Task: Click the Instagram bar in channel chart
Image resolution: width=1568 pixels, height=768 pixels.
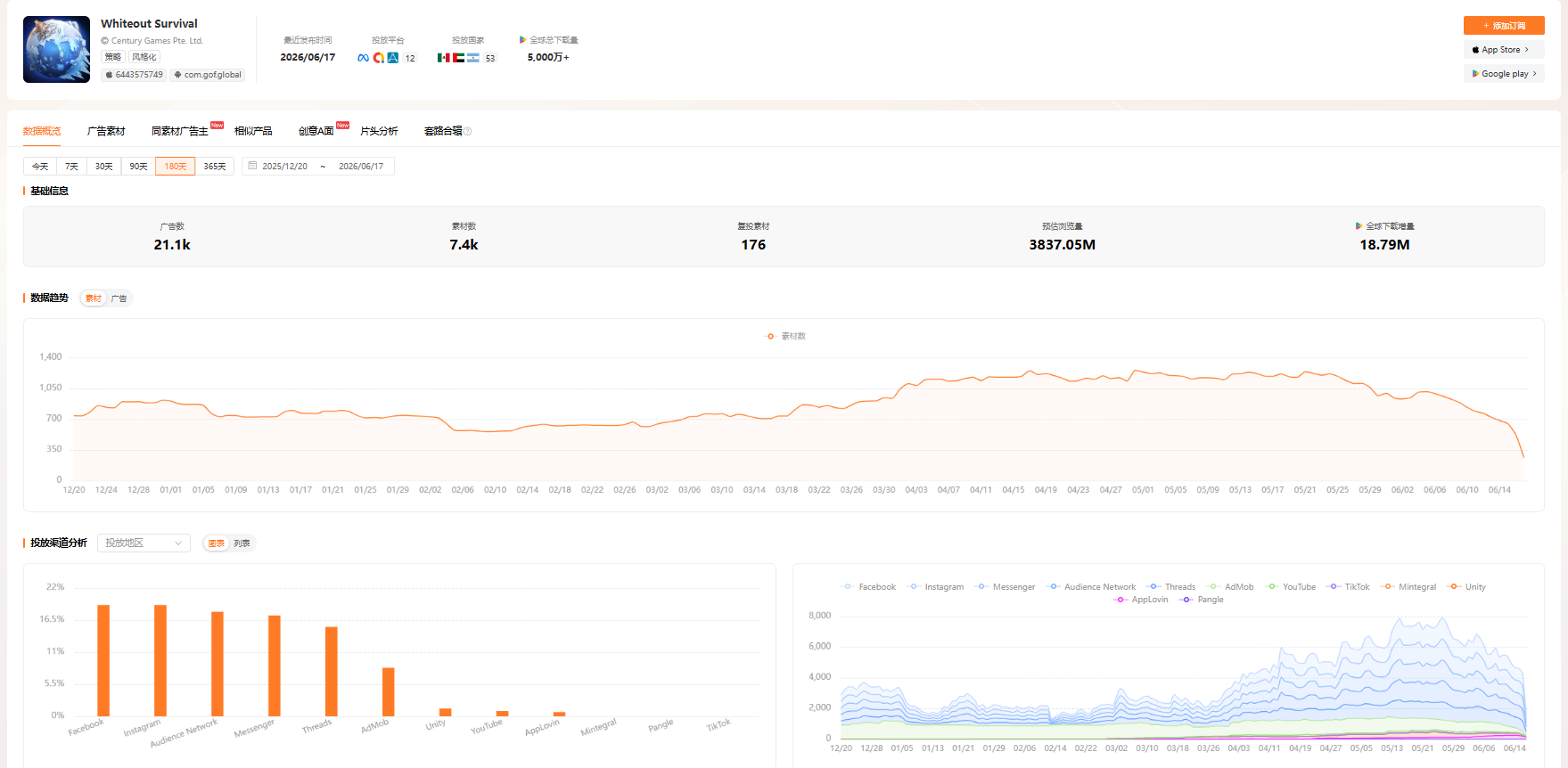Action: click(x=160, y=660)
